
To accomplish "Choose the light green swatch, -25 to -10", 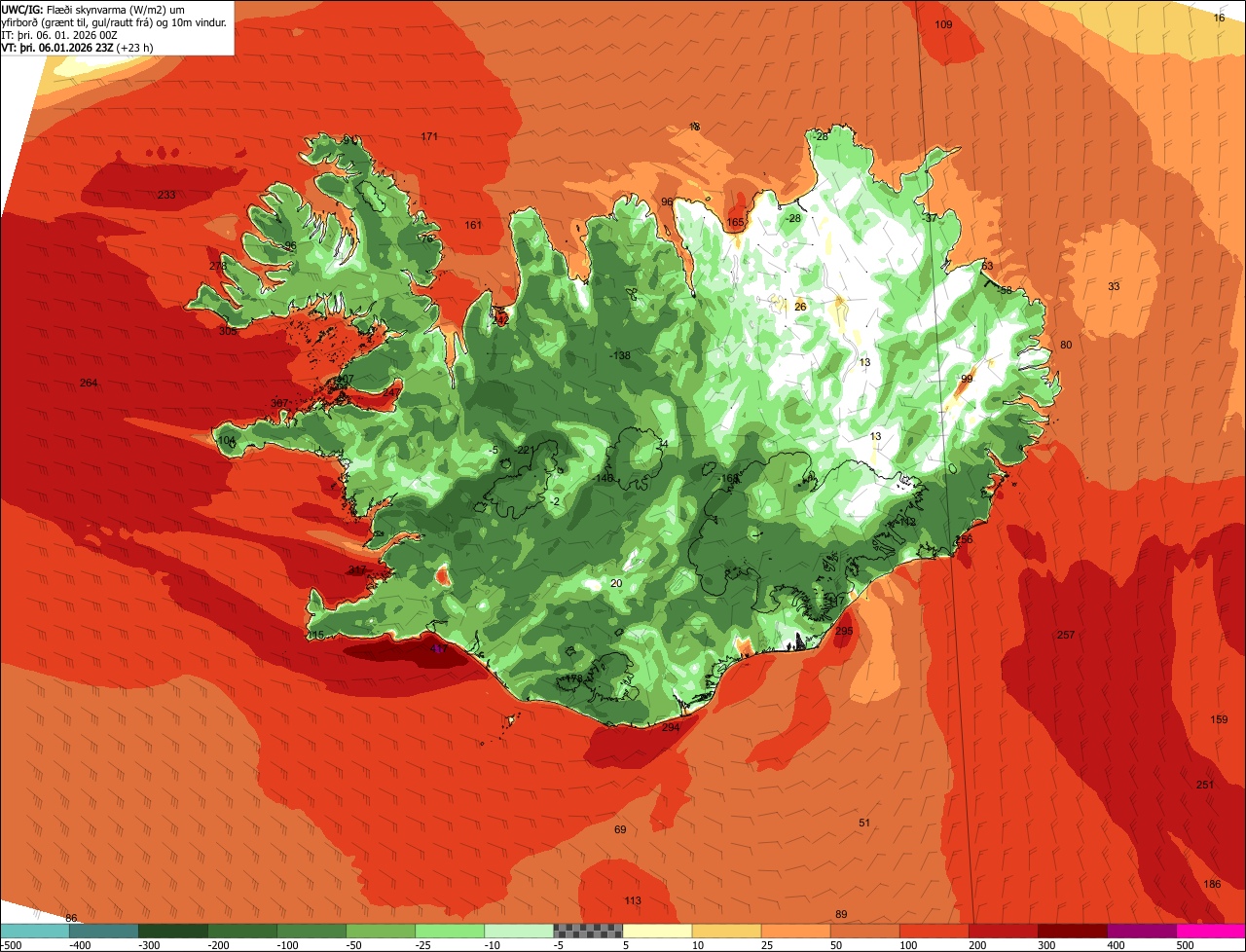I will pos(450,931).
